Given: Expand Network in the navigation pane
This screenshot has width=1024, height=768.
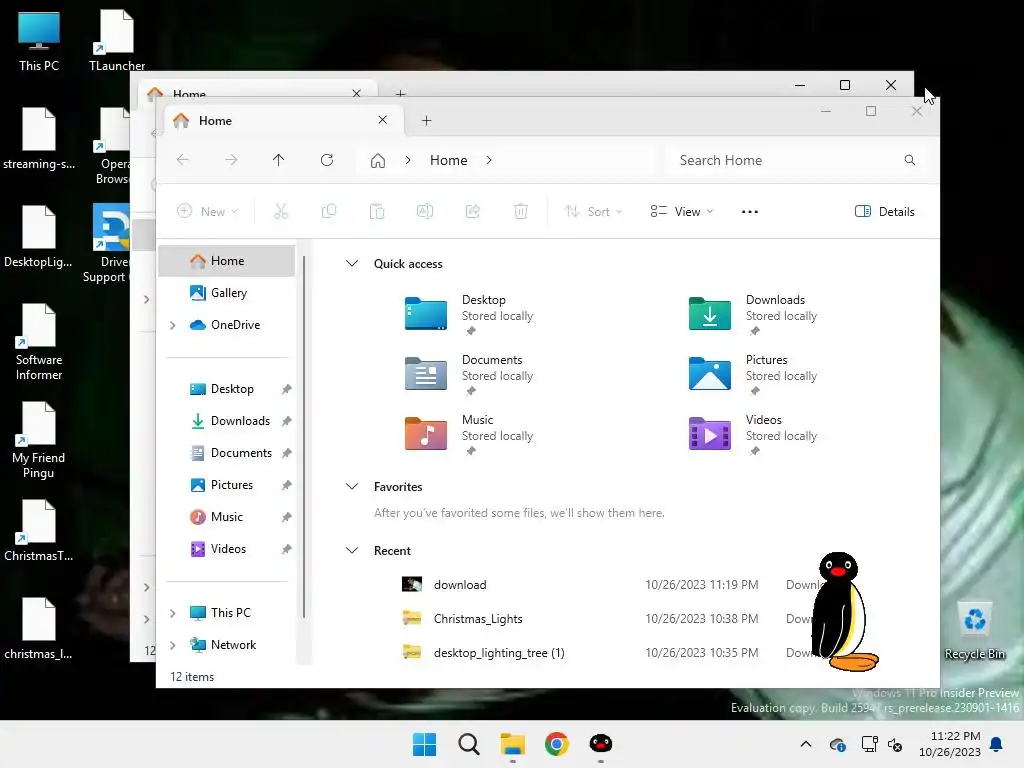Looking at the screenshot, I should 172,645.
